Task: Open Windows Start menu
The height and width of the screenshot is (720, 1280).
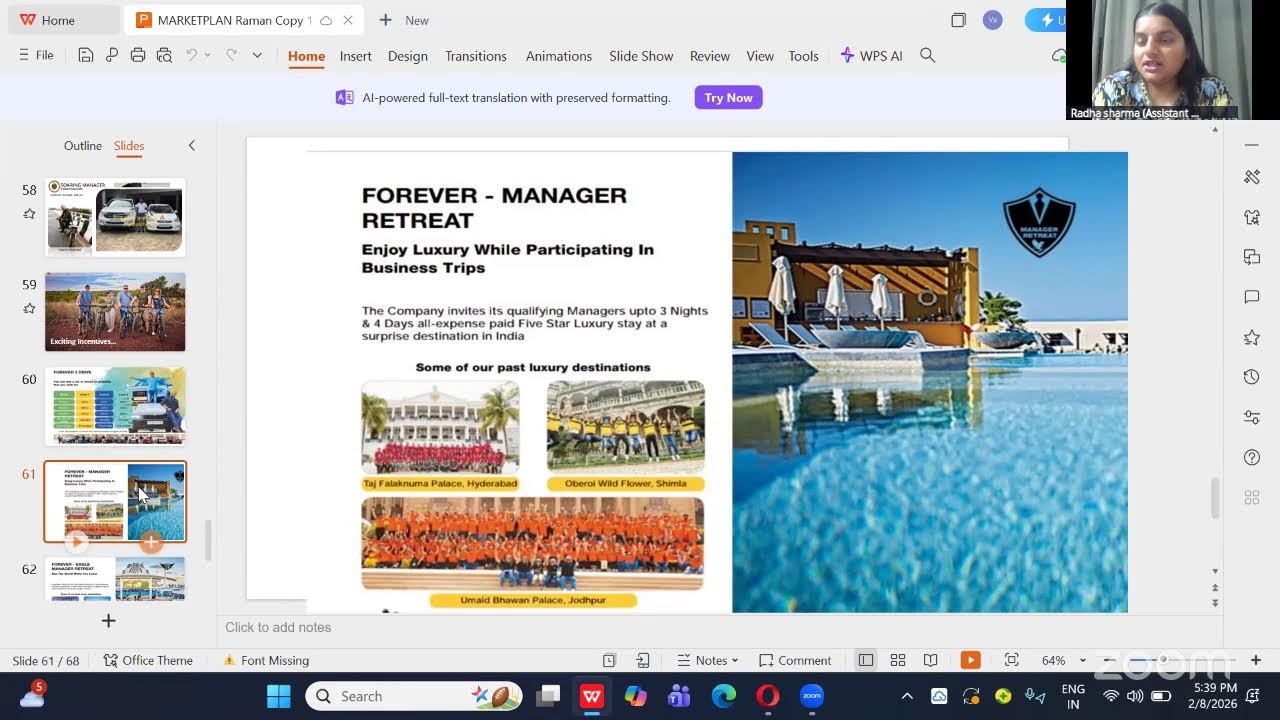Action: click(279, 696)
